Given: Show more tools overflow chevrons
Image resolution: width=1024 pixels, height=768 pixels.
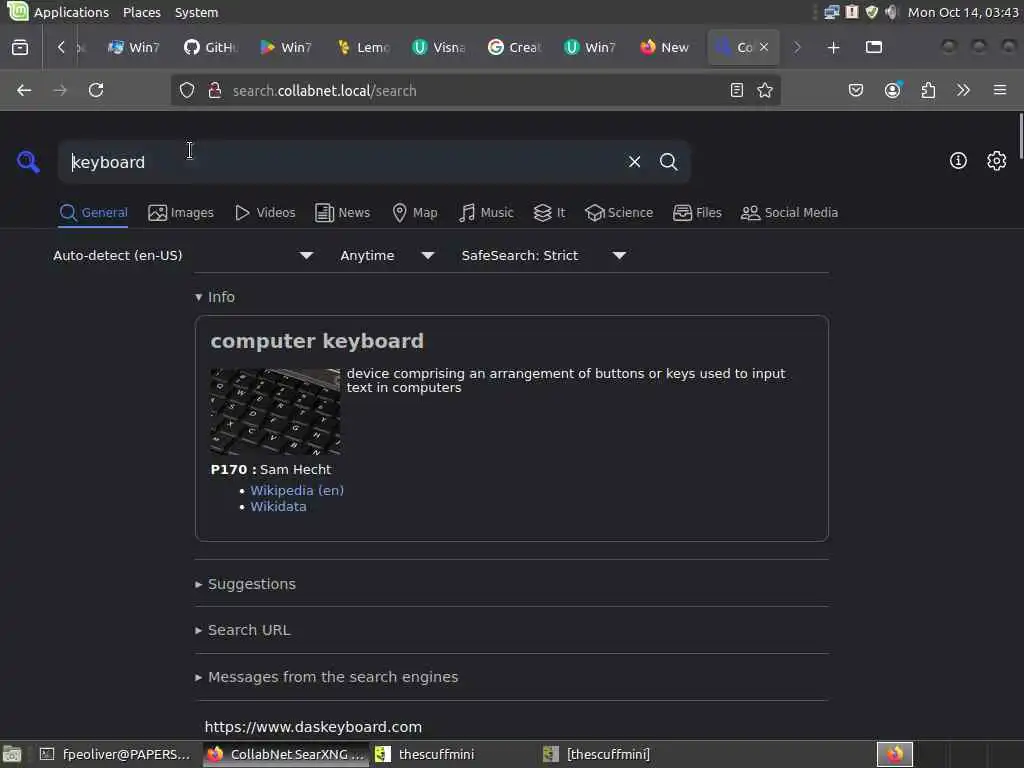Looking at the screenshot, I should point(963,90).
